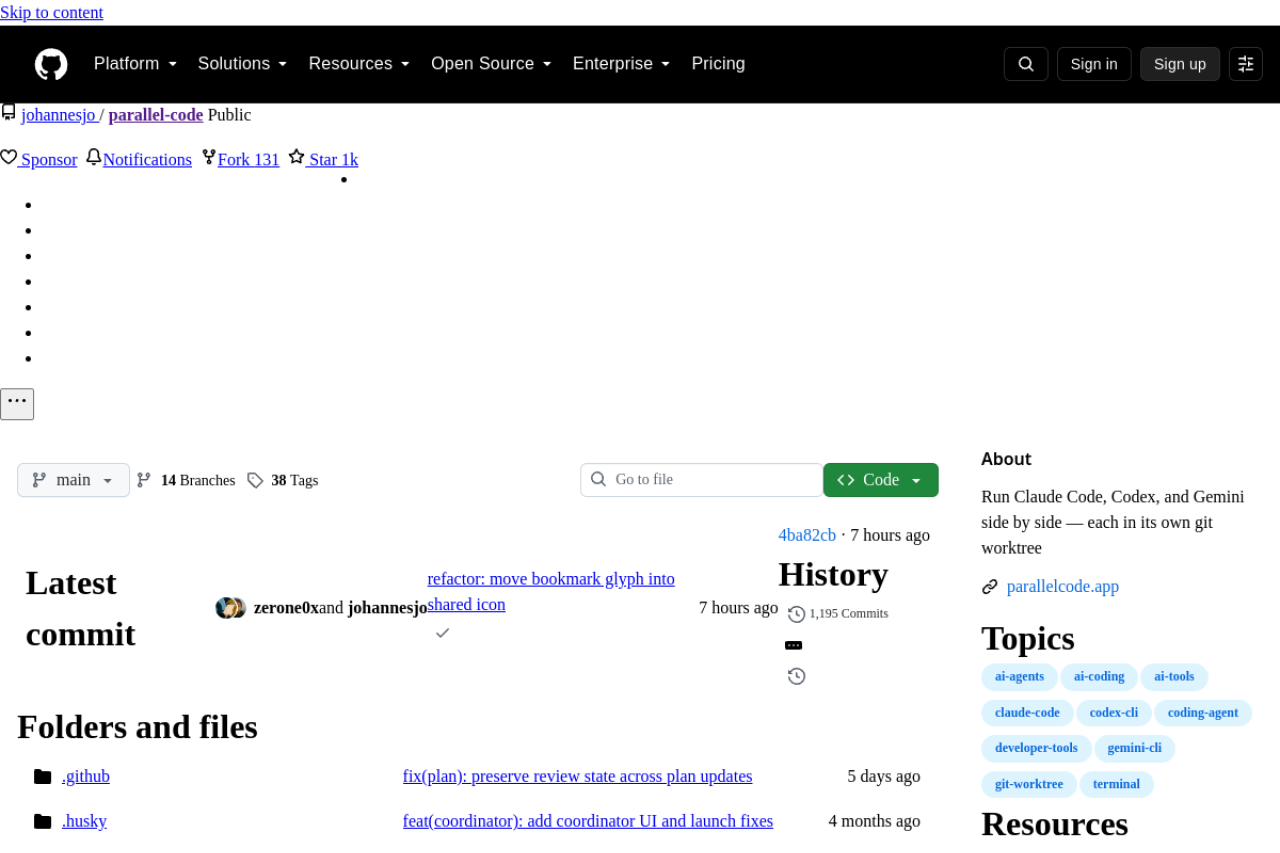Open 'feat(coordinator): add coordinator UI' commit link
The height and width of the screenshot is (853, 1280).
588,821
